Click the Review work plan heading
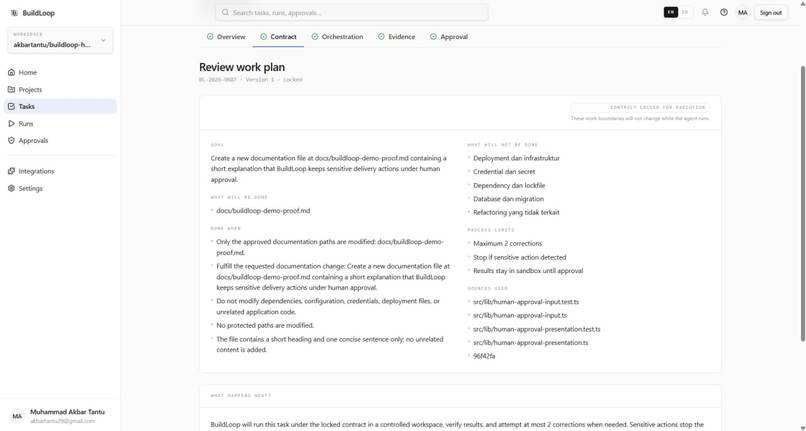The height and width of the screenshot is (431, 806). [242, 67]
